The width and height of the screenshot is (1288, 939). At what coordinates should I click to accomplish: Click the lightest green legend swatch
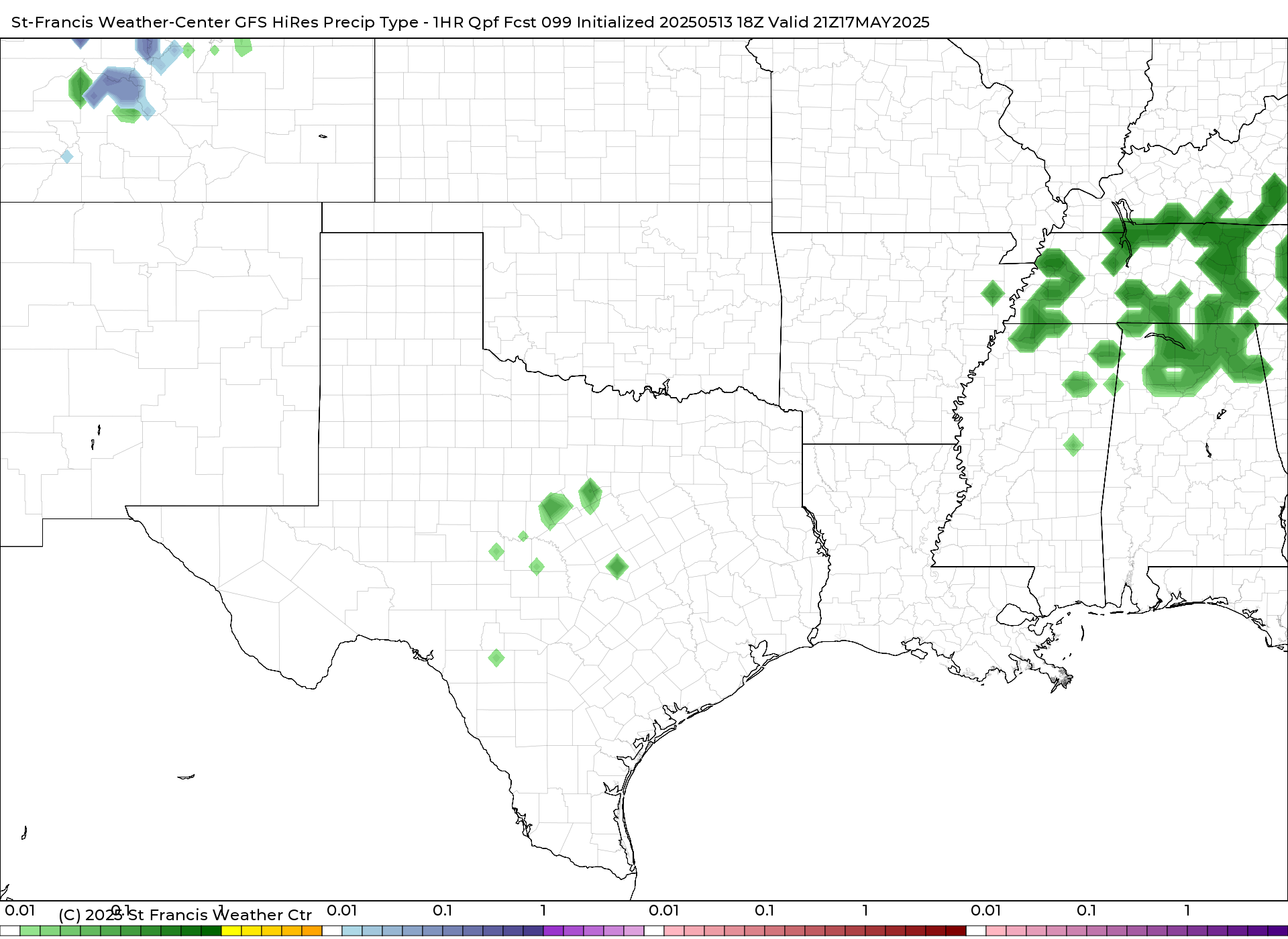click(30, 931)
